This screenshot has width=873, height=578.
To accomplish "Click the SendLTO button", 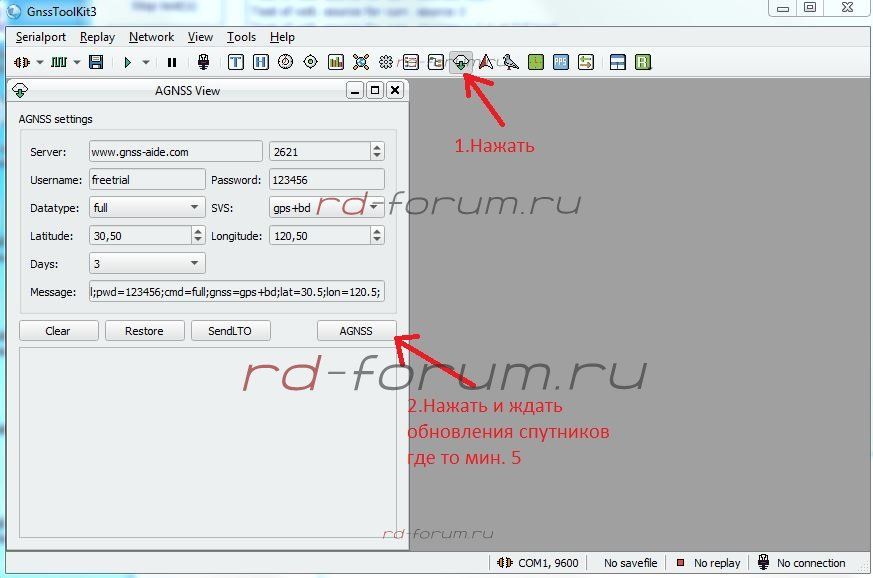I will tap(230, 331).
